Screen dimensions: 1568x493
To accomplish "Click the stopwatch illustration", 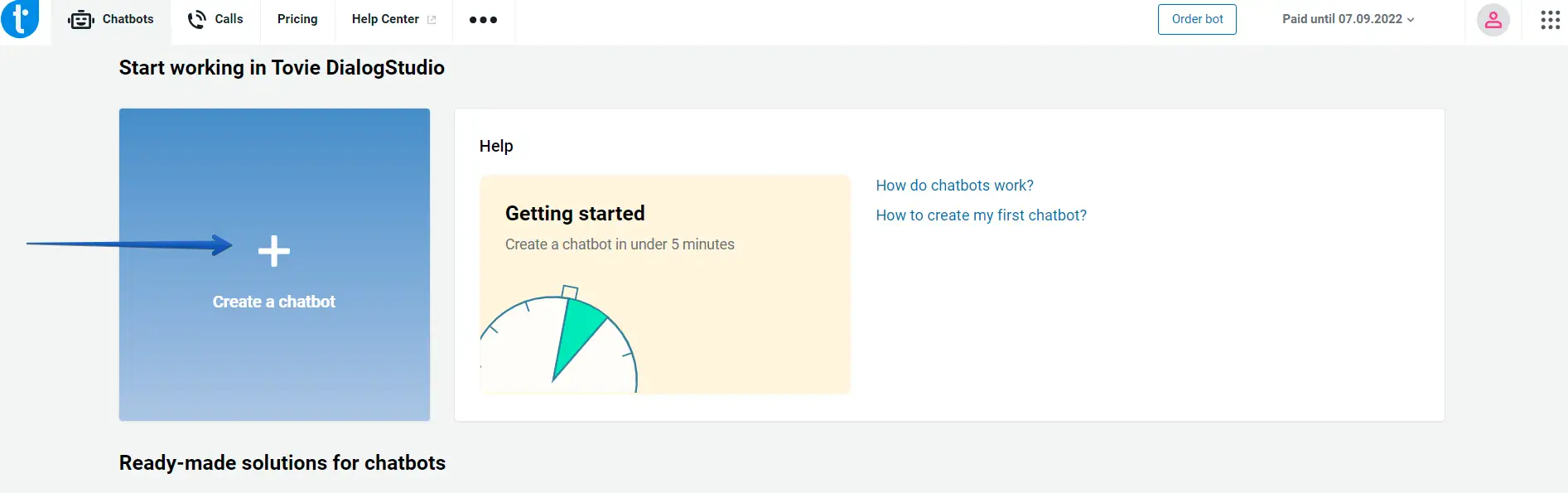I will click(560, 343).
